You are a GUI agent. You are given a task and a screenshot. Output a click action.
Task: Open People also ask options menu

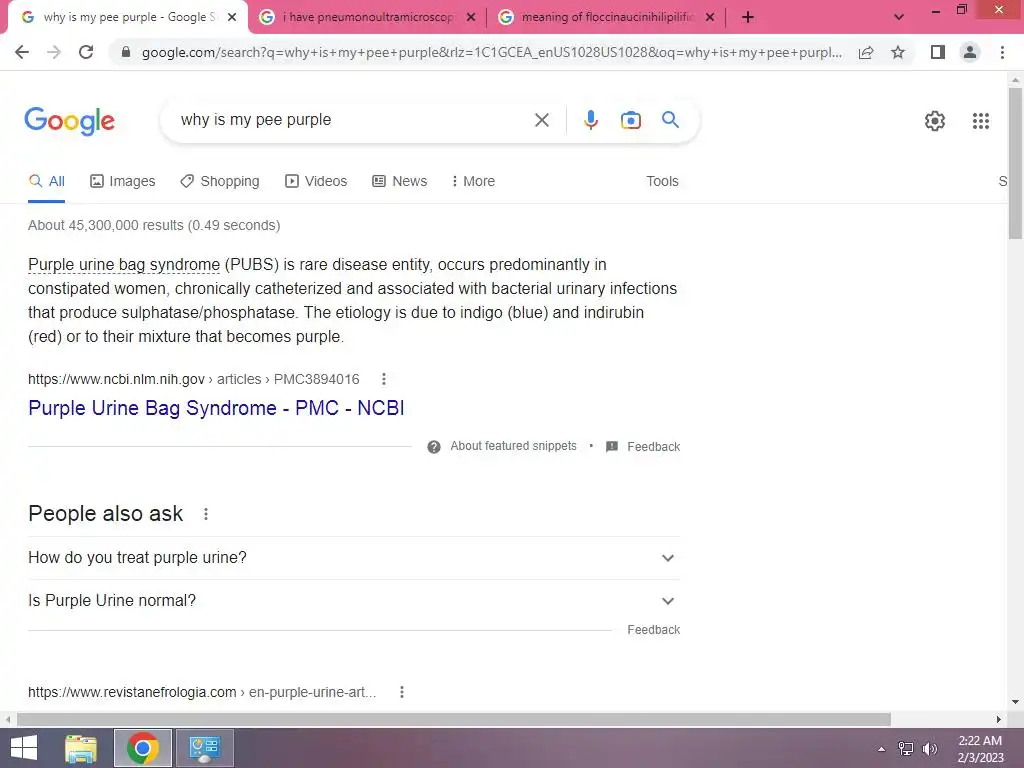pos(206,514)
